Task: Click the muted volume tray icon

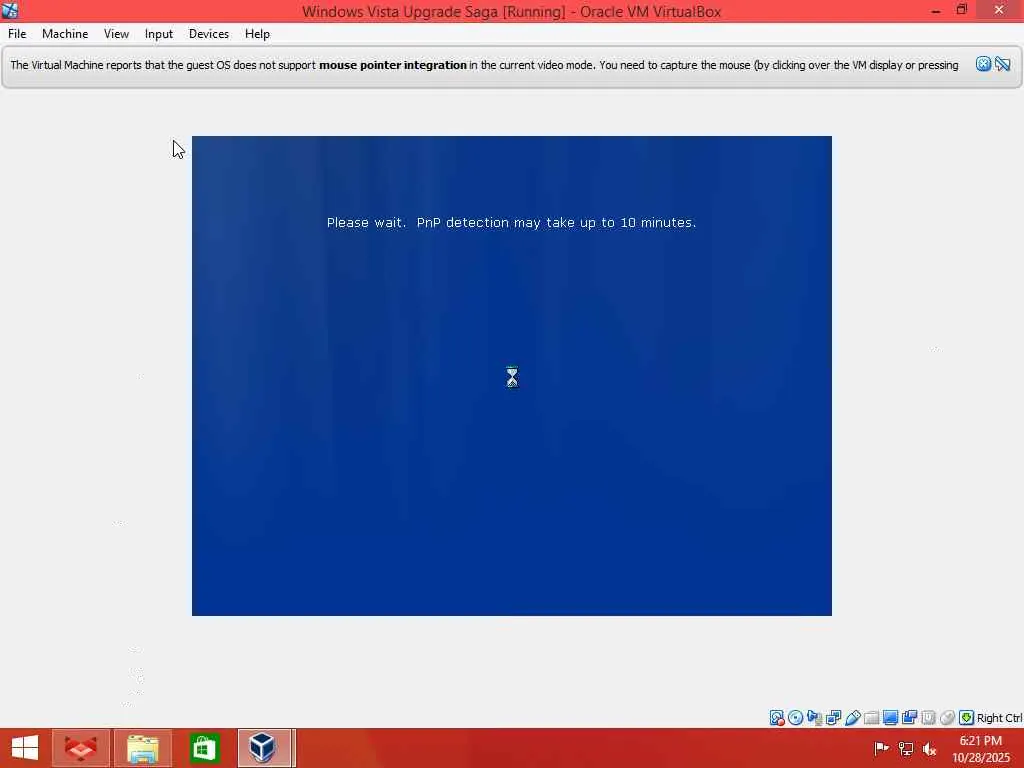Action: coord(929,748)
